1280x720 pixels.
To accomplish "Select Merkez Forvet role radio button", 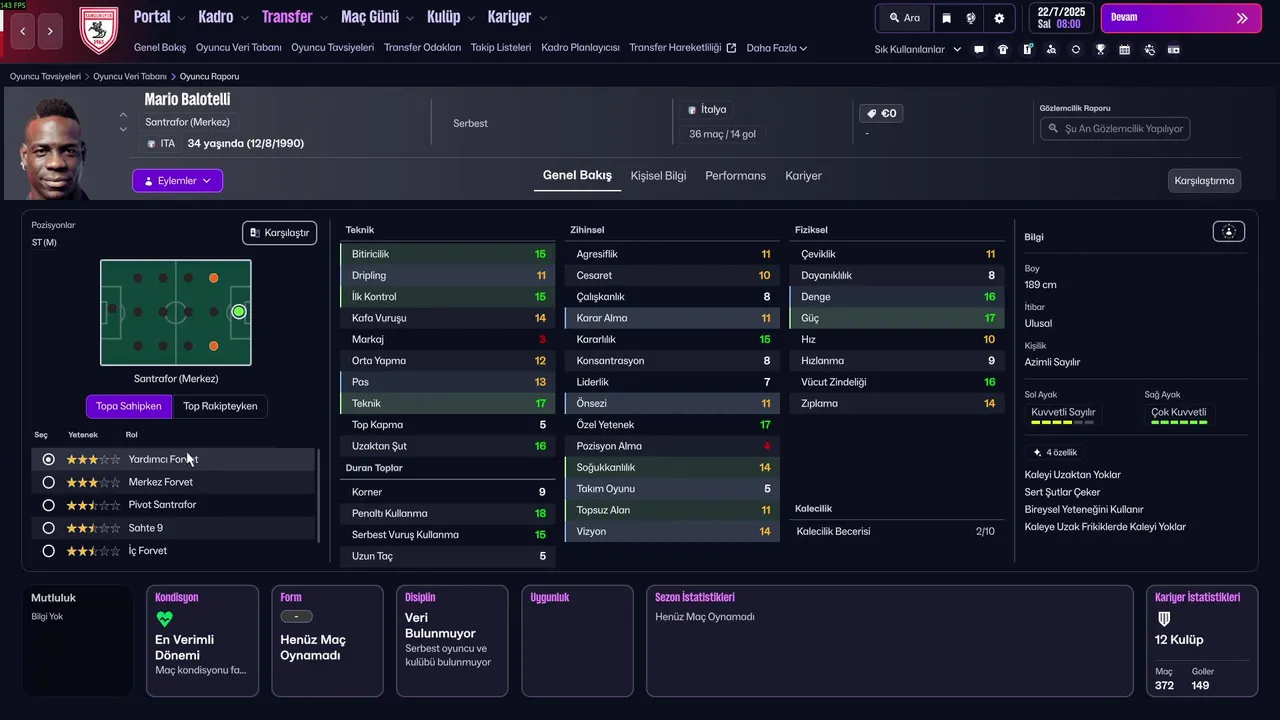I will pyautogui.click(x=48, y=482).
